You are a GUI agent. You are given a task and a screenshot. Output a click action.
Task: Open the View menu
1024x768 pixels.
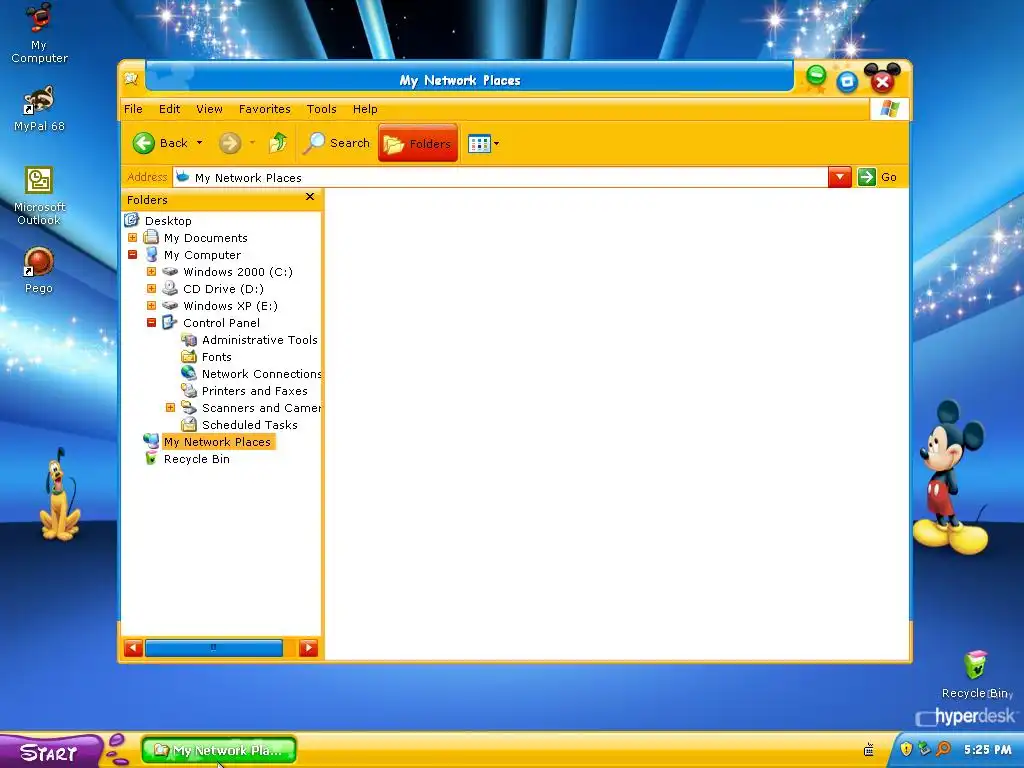pyautogui.click(x=209, y=109)
